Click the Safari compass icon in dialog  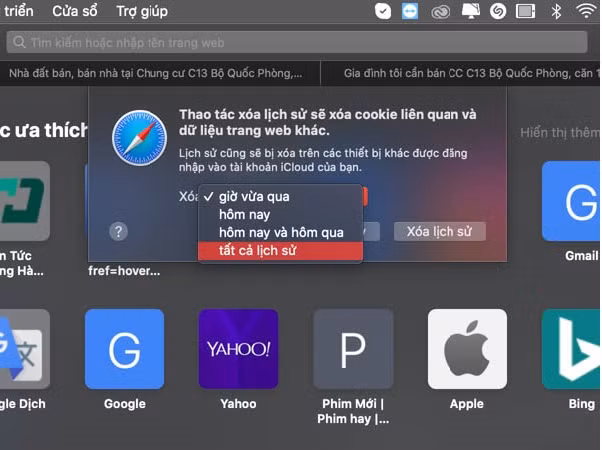tap(139, 138)
